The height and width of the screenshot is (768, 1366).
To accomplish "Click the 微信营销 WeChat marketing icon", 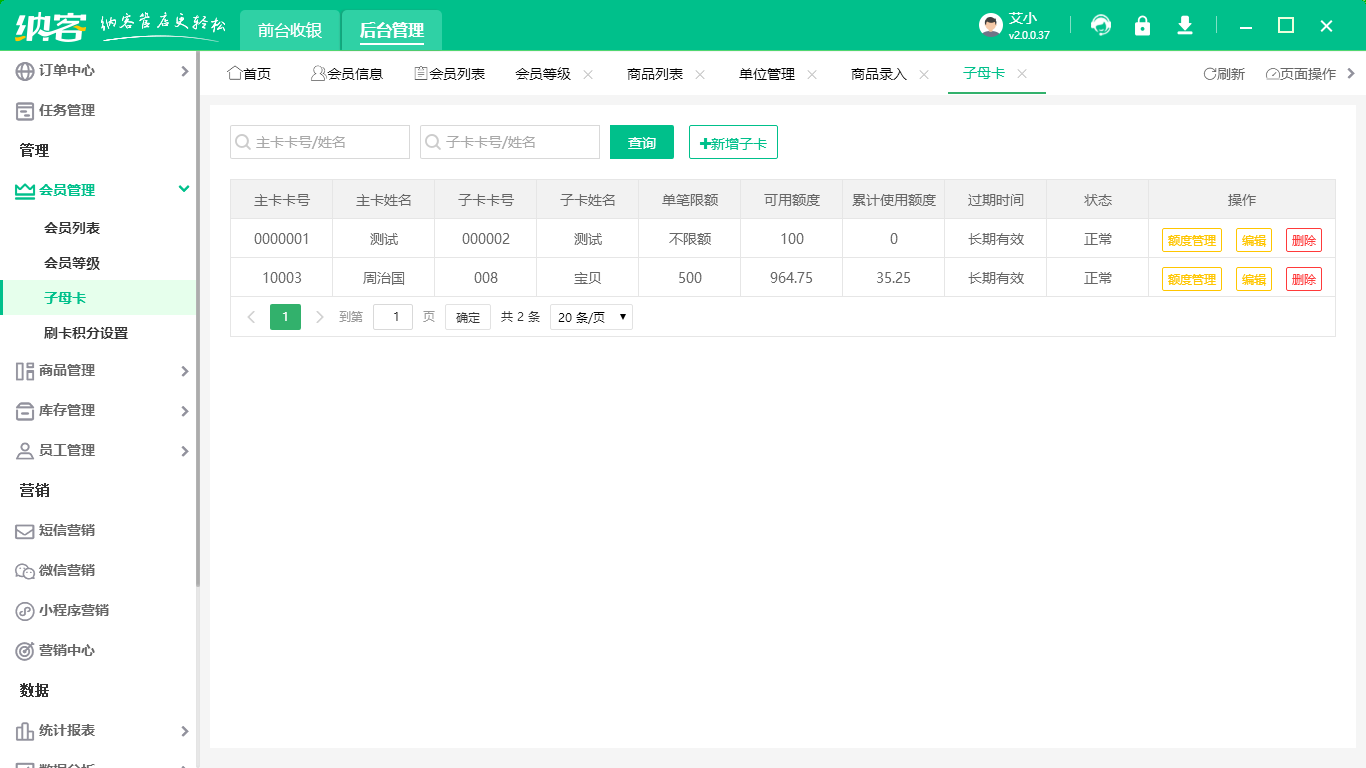I will point(24,570).
